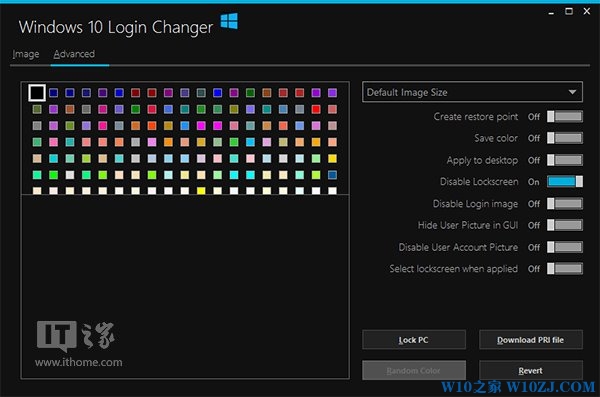Viewport: 600px width, 397px height.
Task: Enable Select lockscreen when applied switch
Action: (565, 268)
